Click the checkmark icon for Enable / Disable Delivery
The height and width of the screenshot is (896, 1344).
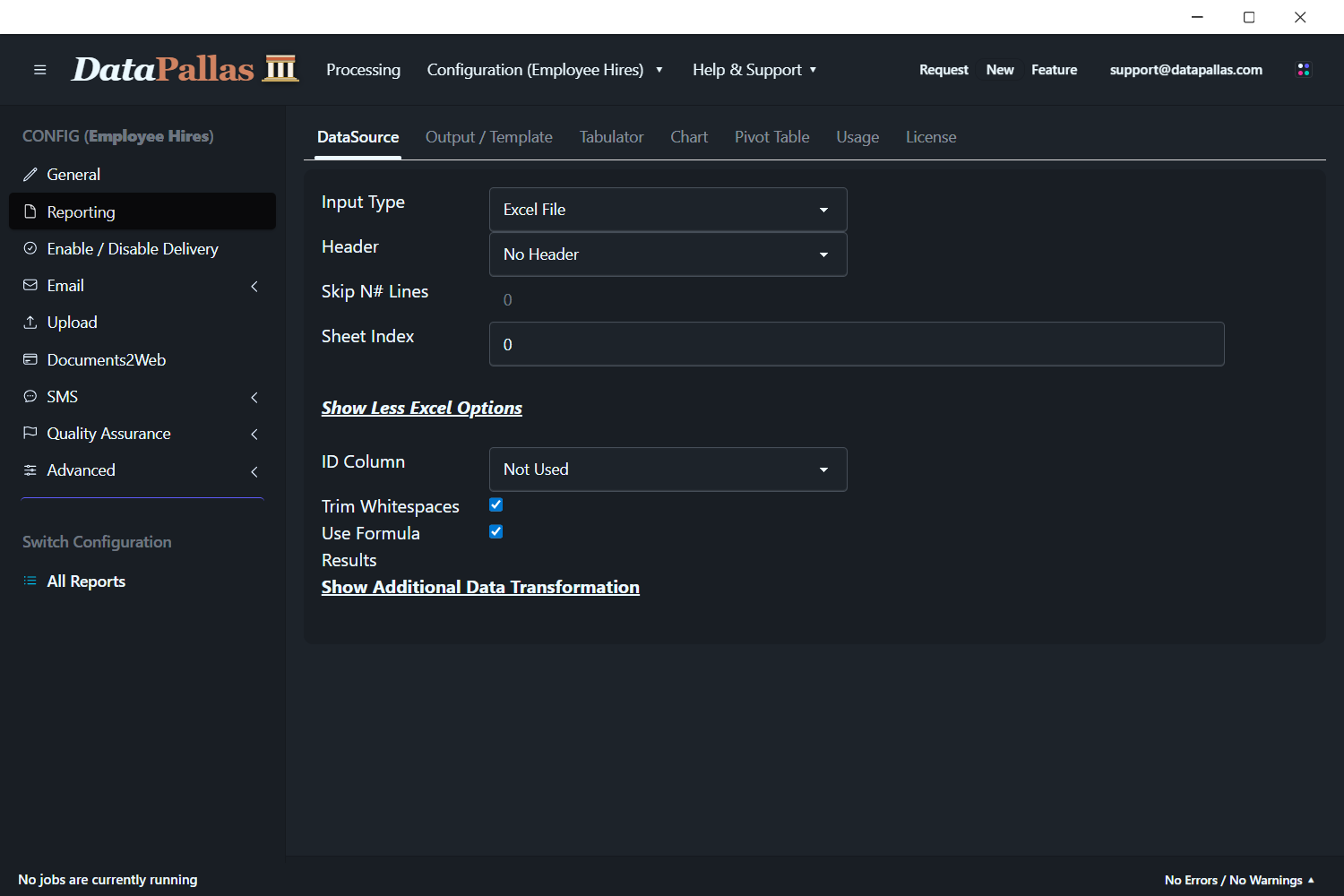pos(30,248)
